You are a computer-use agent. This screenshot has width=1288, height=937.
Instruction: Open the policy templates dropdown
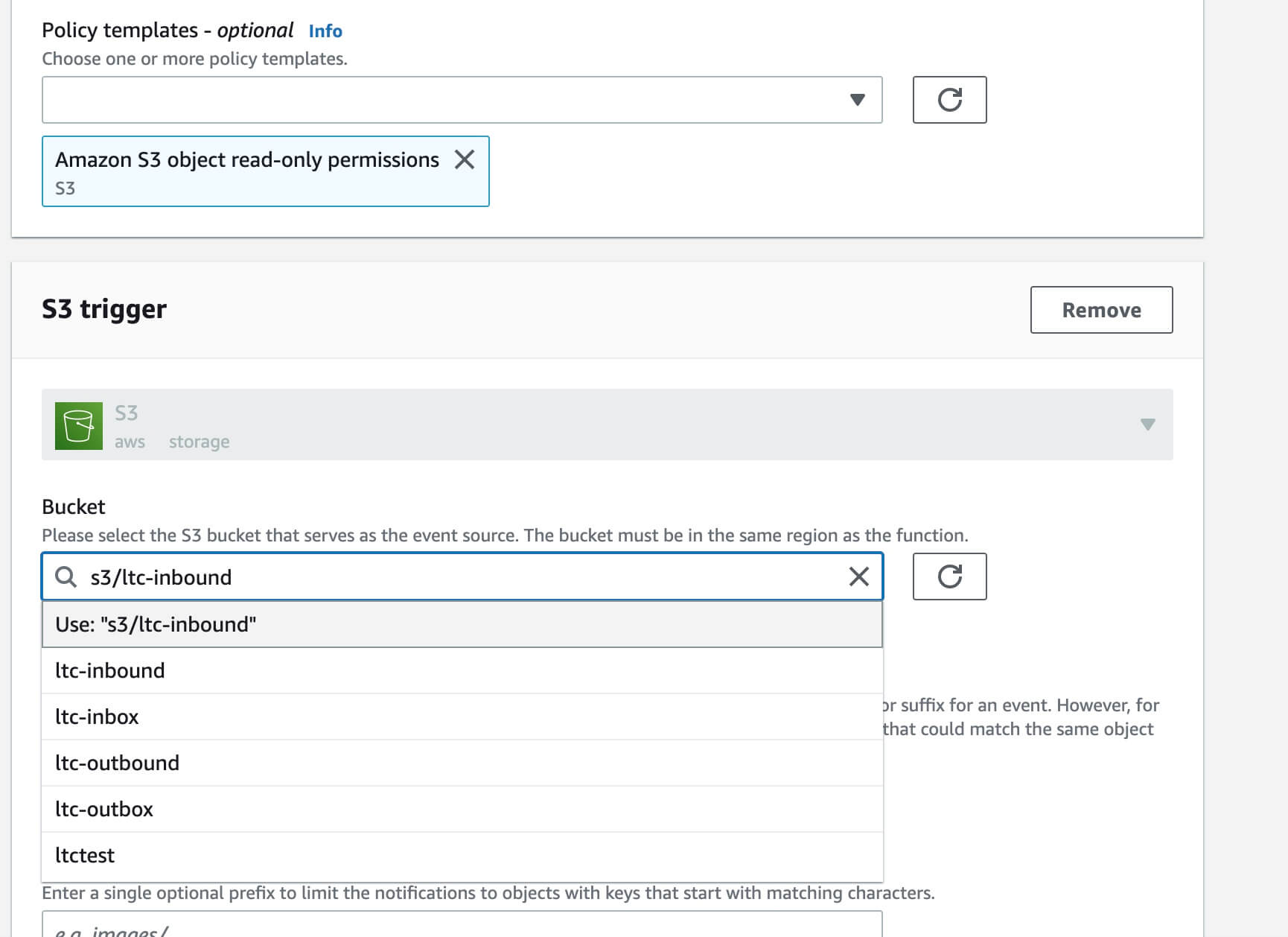[x=462, y=100]
